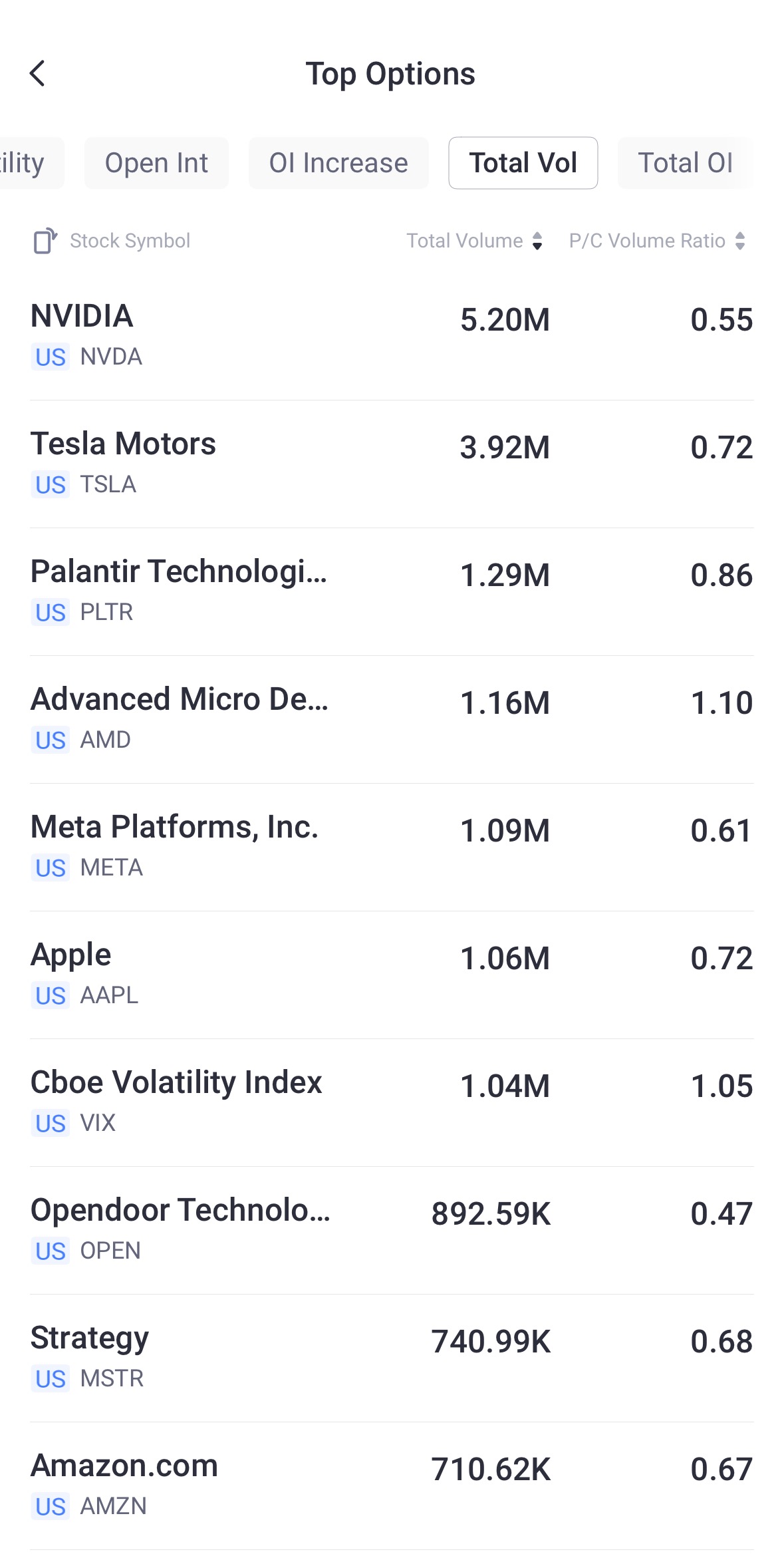Open the Total OI tab
This screenshot has height=1564, width=784.
pos(685,163)
